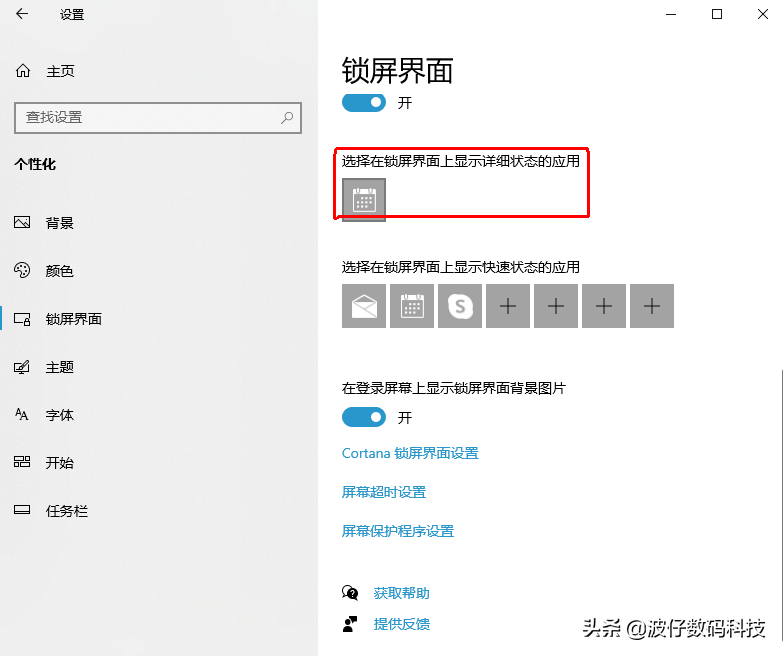This screenshot has width=783, height=656.
Task: Open the 开始 settings page
Action: [59, 463]
